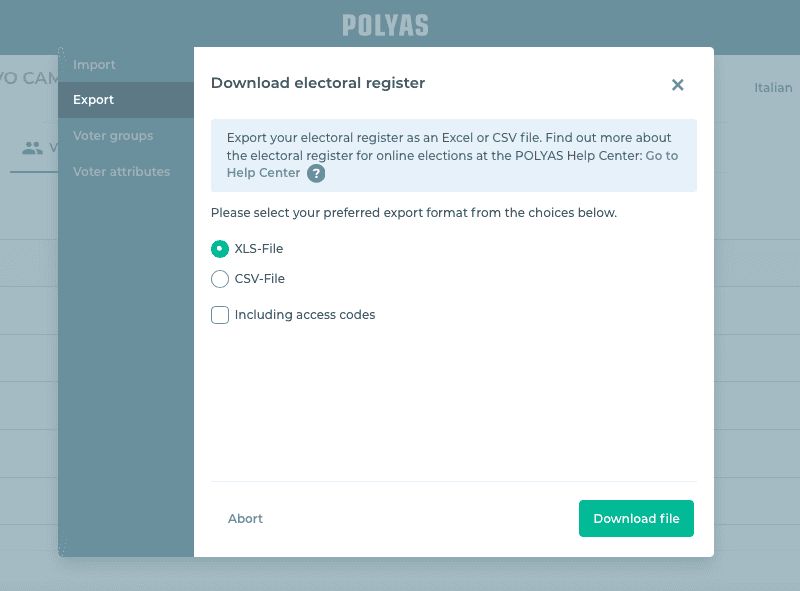Click the voters people icon behind dialog
800x591 pixels.
tap(32, 148)
